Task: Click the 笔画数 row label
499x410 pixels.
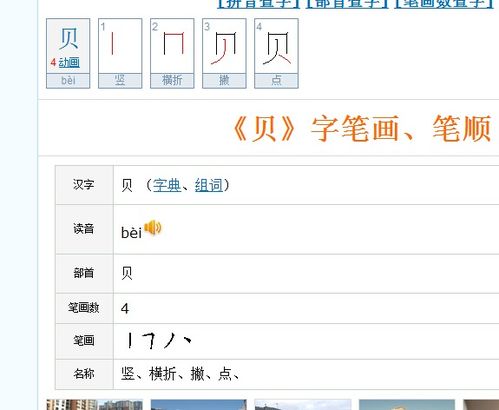Action: [84, 307]
